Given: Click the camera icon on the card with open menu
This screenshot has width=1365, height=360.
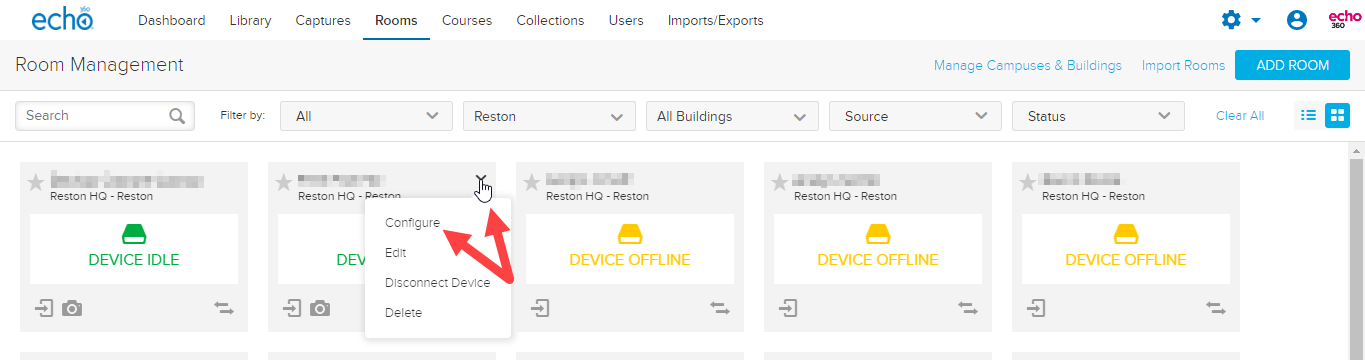Looking at the screenshot, I should click(x=320, y=308).
